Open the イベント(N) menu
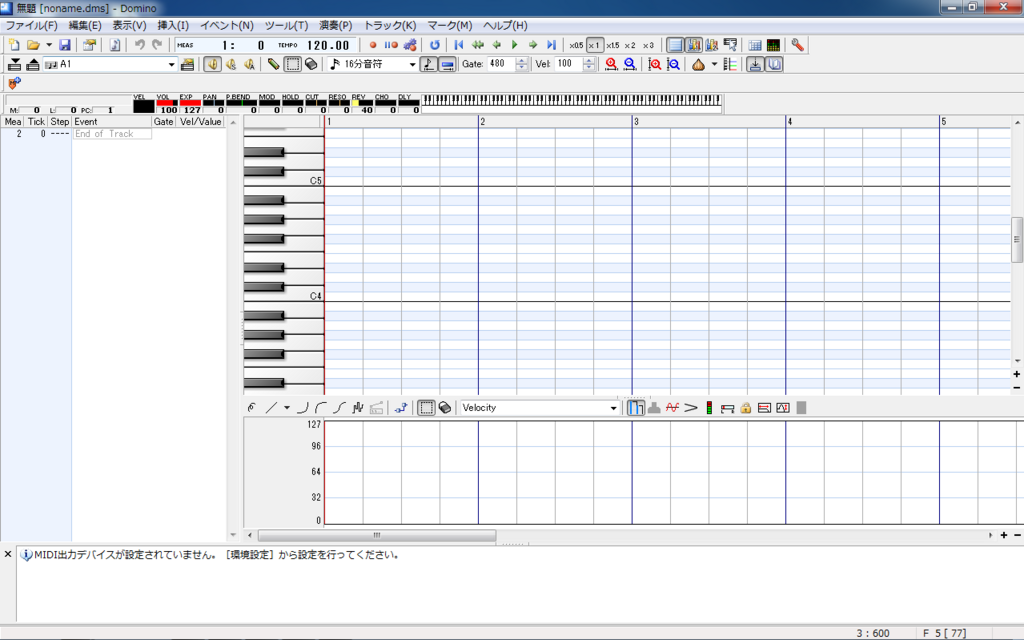 tap(227, 25)
